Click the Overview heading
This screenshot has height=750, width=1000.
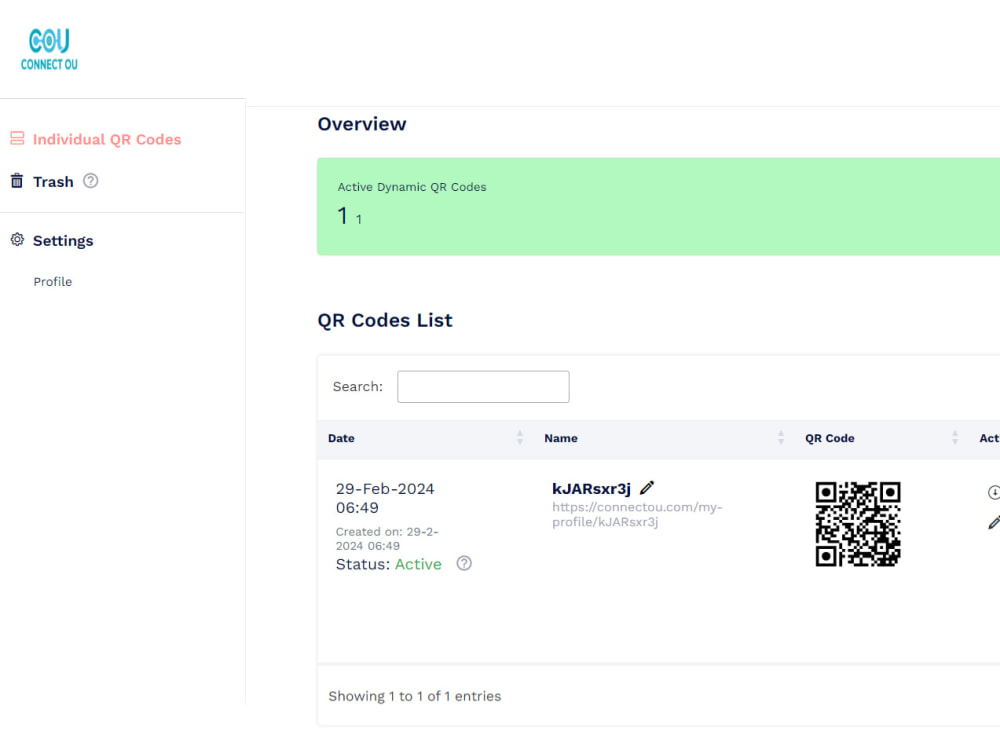point(362,124)
